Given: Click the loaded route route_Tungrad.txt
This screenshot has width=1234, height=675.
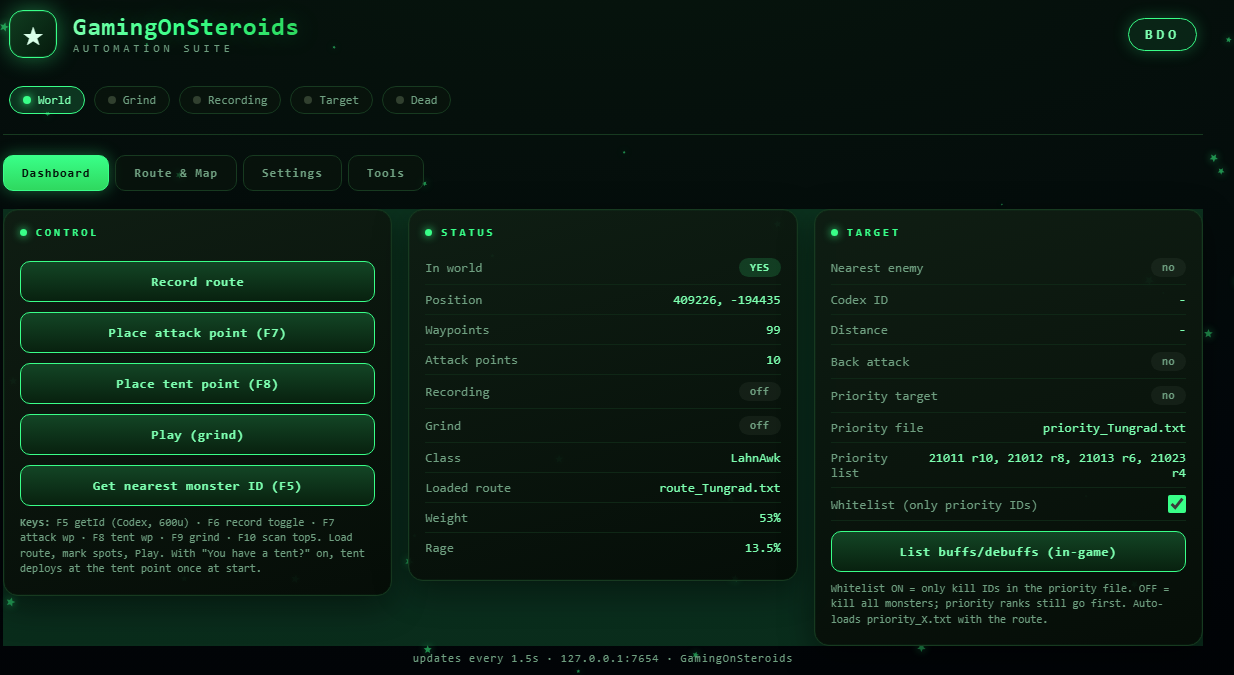Looking at the screenshot, I should (720, 488).
